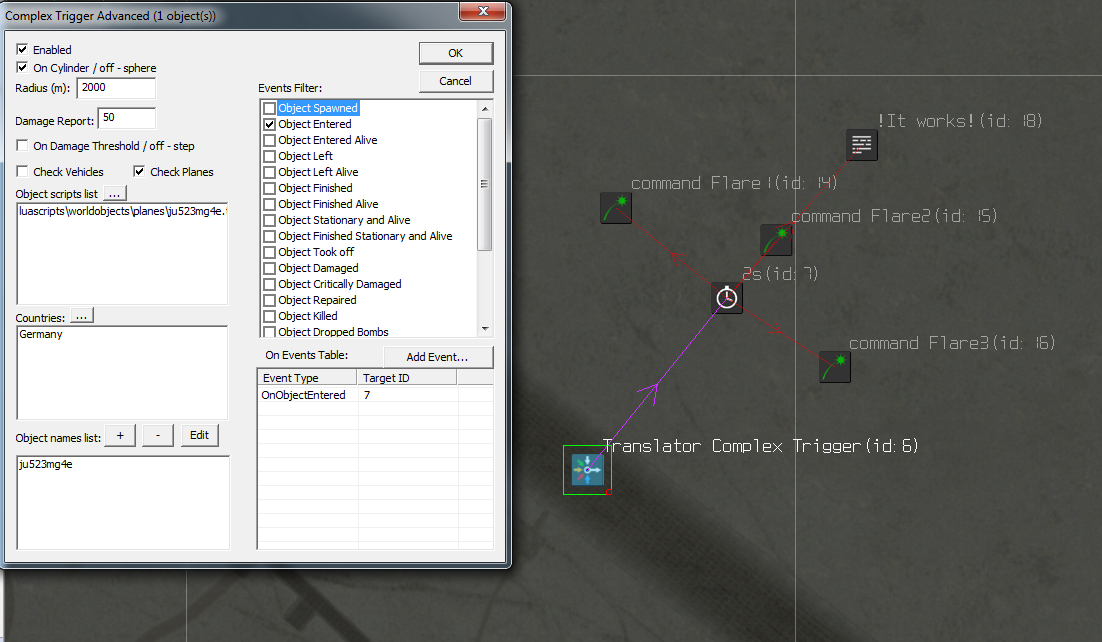
Task: Click Events Filter scroll down arrow
Action: pos(484,329)
